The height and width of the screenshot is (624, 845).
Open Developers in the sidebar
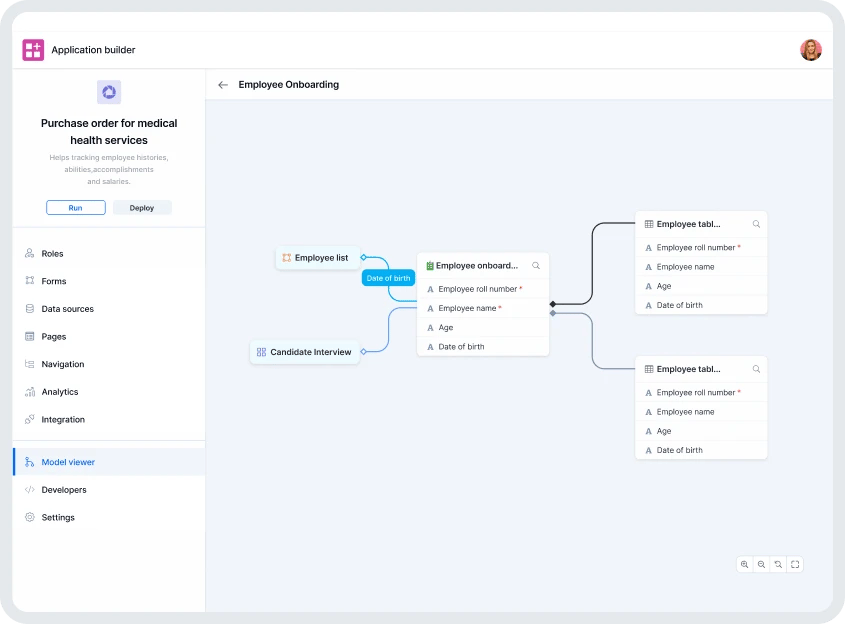point(109,489)
